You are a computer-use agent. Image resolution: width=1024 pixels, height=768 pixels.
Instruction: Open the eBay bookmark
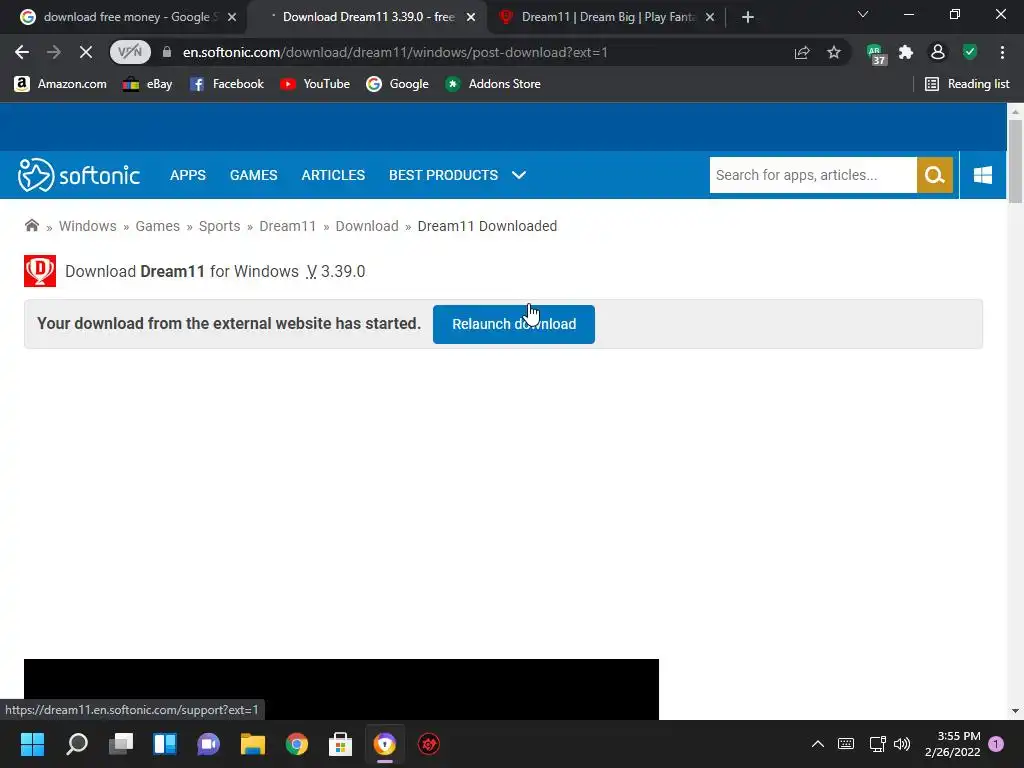point(148,84)
